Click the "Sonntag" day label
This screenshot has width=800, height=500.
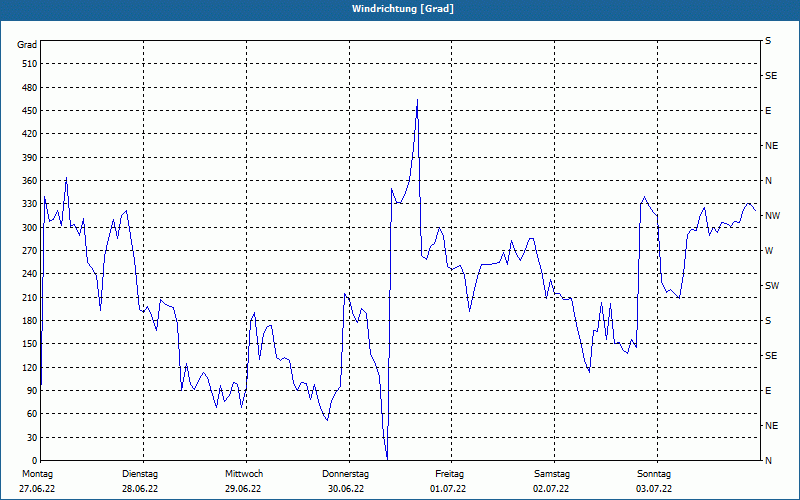pos(654,474)
